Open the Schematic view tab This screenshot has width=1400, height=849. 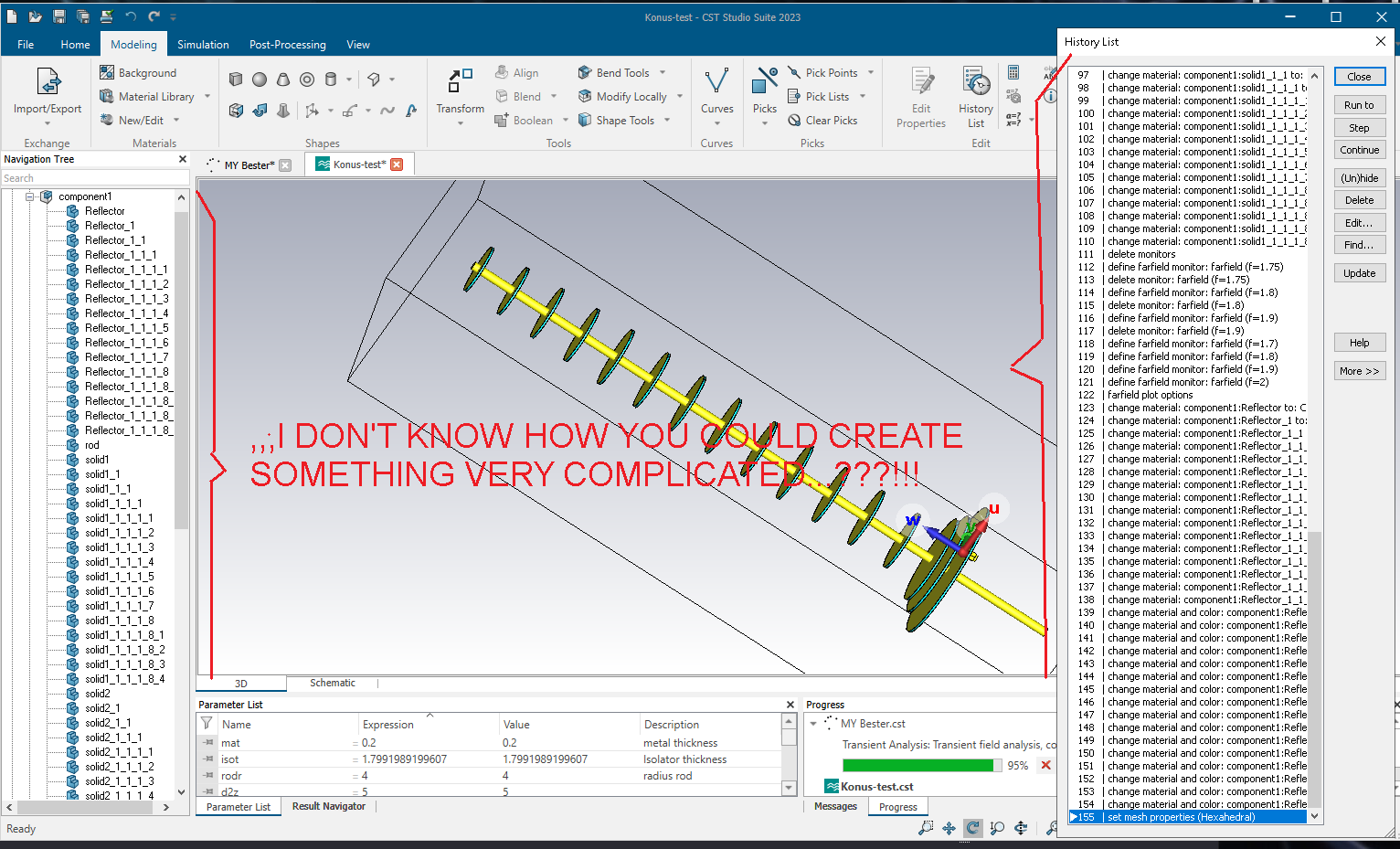click(333, 683)
